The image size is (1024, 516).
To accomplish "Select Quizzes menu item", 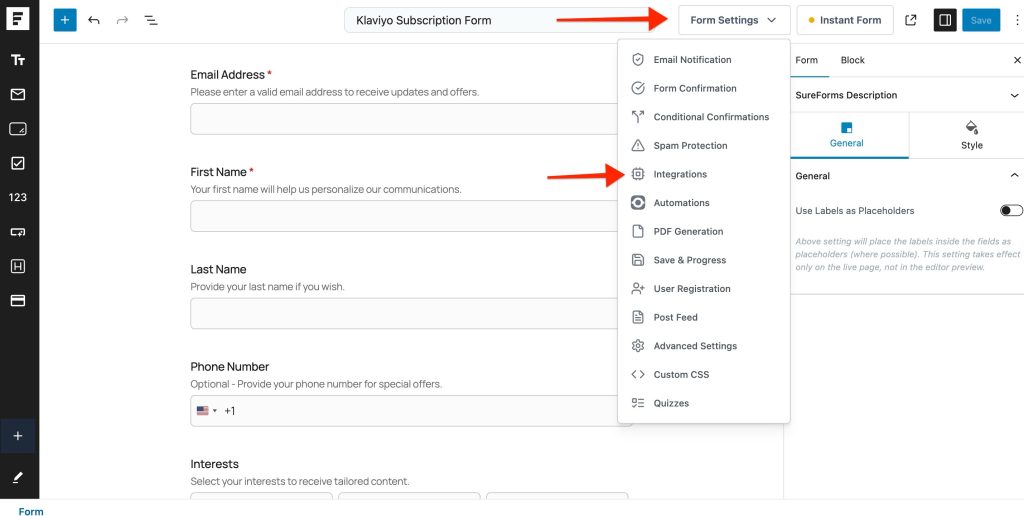I will click(703, 403).
